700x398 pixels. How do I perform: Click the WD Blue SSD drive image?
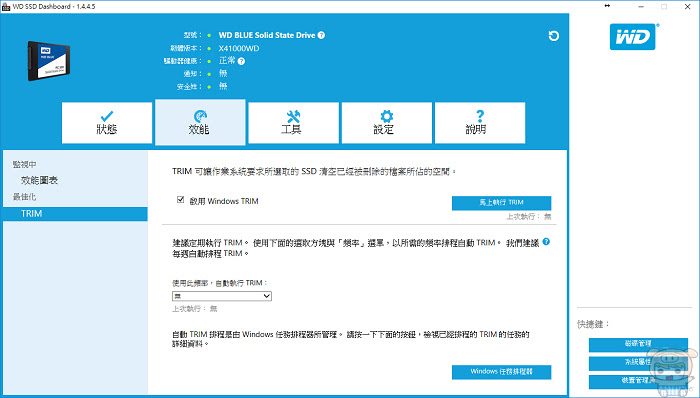click(49, 61)
